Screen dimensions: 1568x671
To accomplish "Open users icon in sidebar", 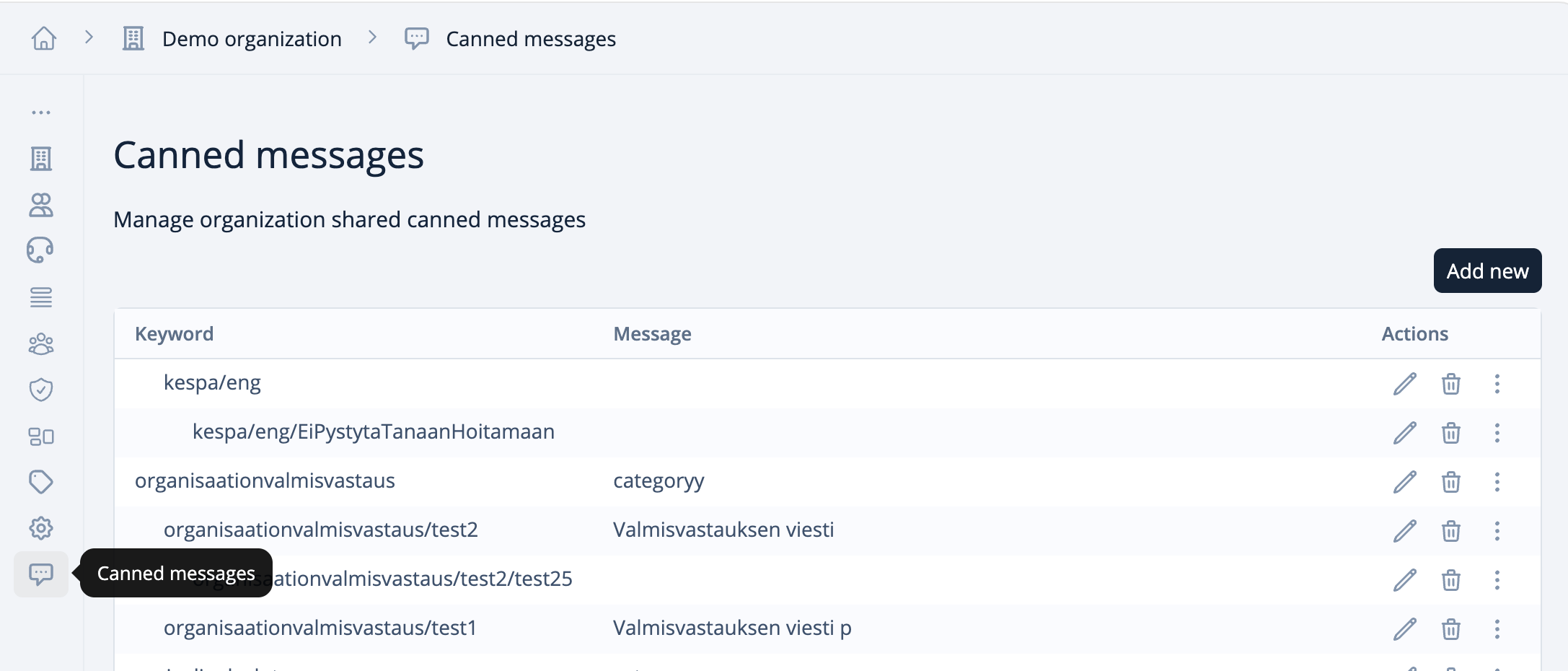I will [41, 205].
